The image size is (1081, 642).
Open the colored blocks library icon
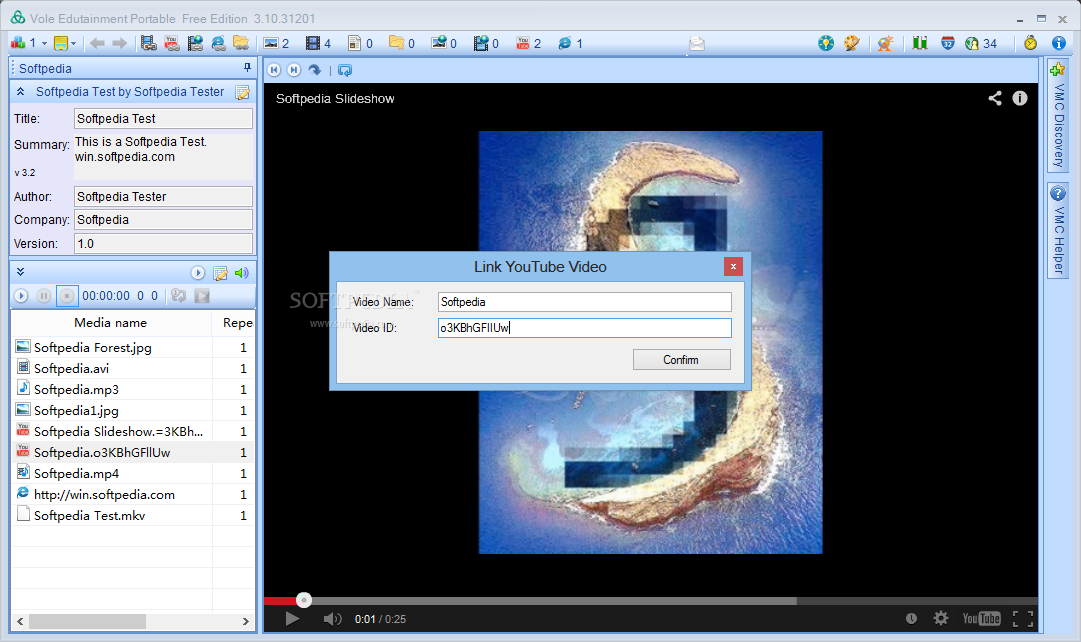point(18,43)
